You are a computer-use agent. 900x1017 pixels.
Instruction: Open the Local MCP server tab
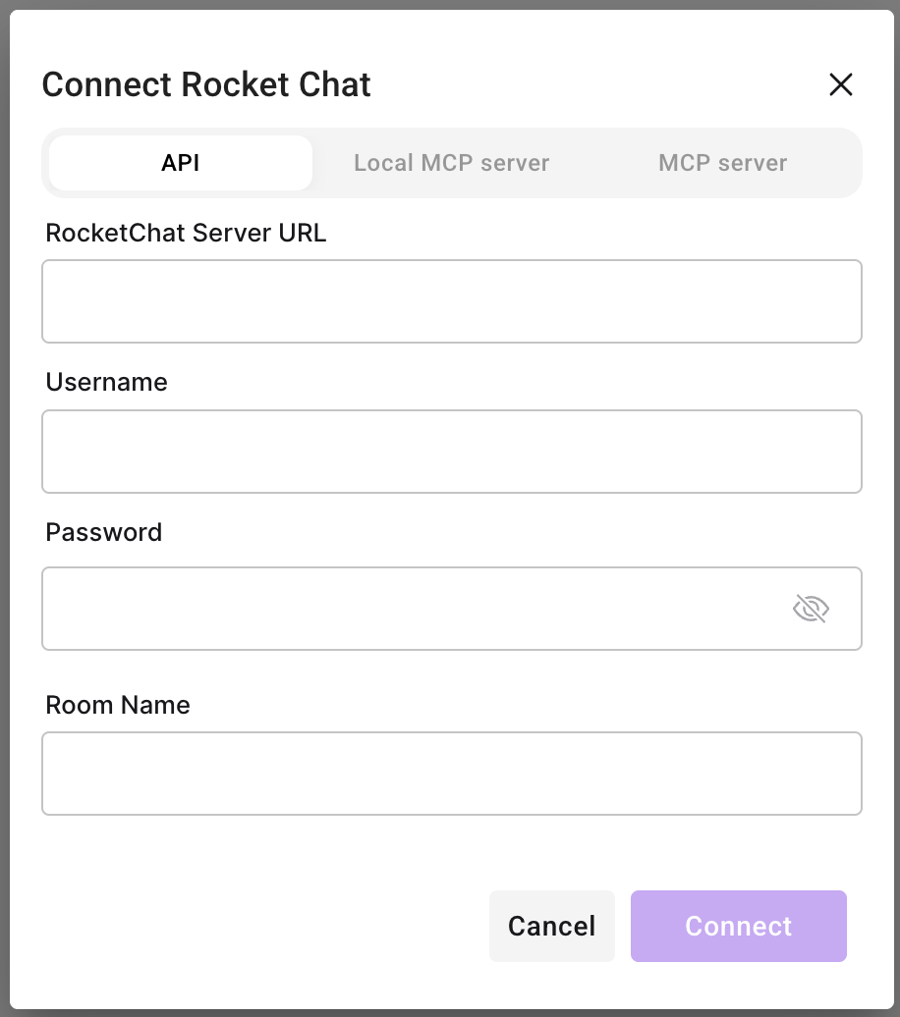click(451, 163)
